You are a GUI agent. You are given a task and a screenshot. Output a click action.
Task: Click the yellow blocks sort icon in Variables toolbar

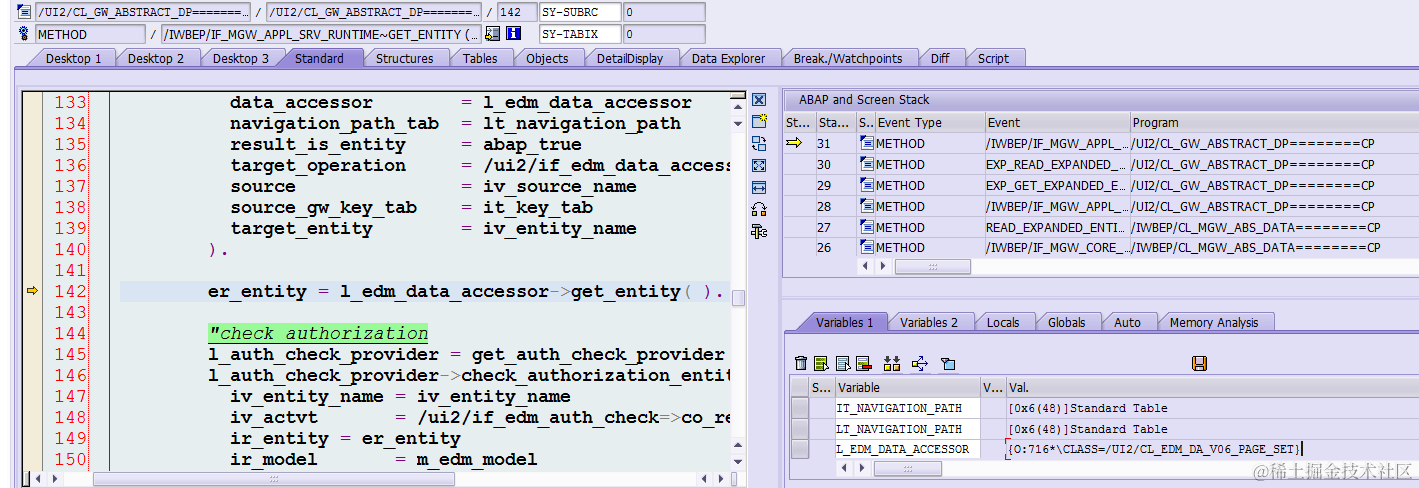point(892,363)
